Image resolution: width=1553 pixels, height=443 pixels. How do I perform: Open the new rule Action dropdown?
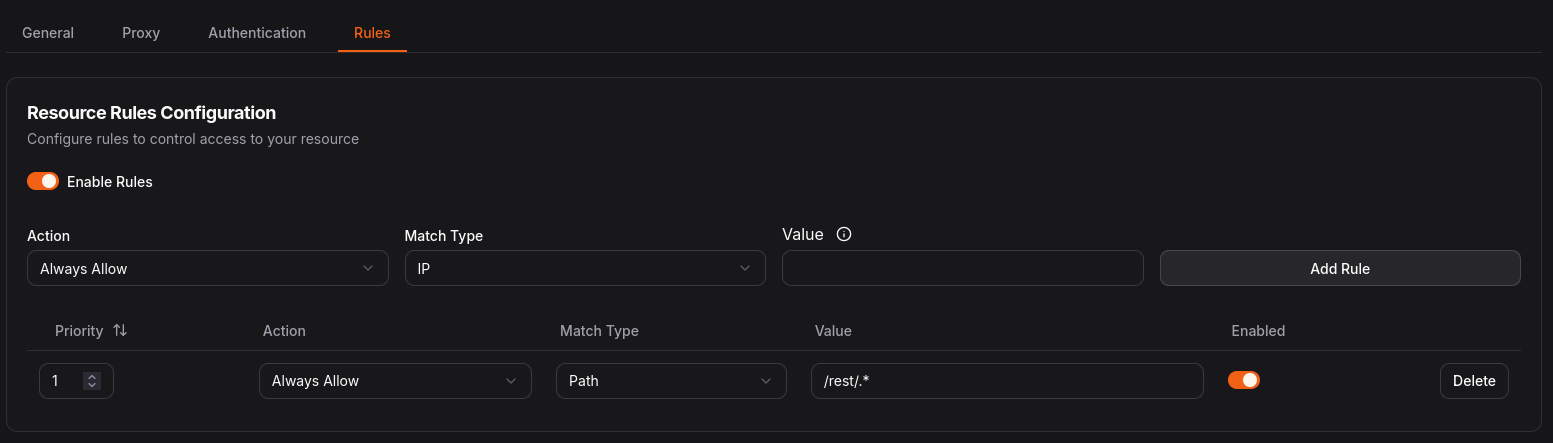click(207, 268)
